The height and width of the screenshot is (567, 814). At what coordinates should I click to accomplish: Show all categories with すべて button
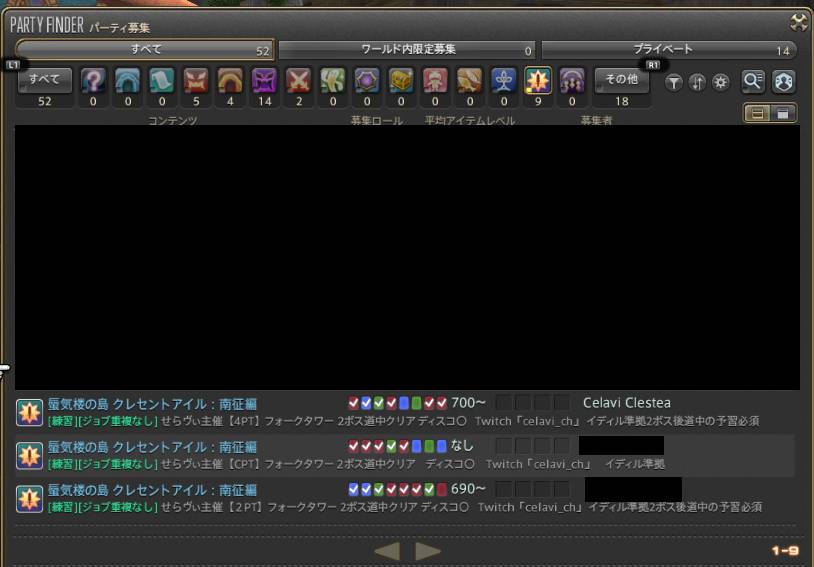[x=45, y=80]
